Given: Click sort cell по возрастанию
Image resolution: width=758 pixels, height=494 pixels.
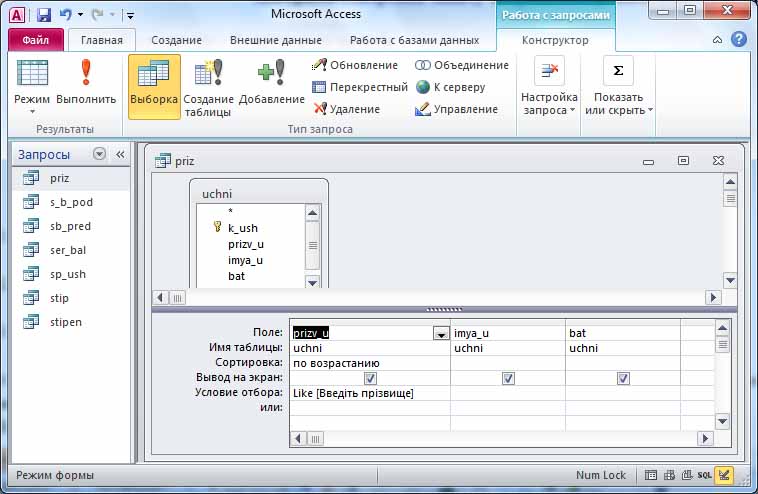Looking at the screenshot, I should [370, 363].
